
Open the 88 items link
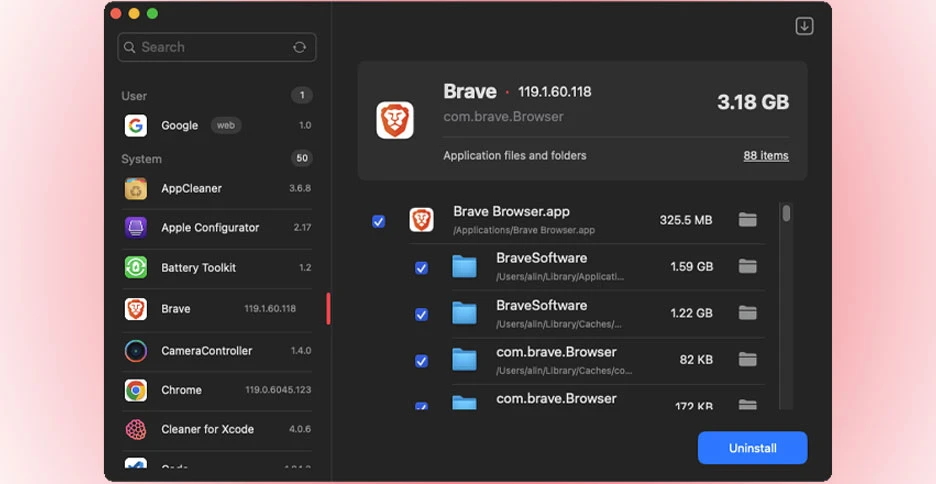(x=766, y=156)
